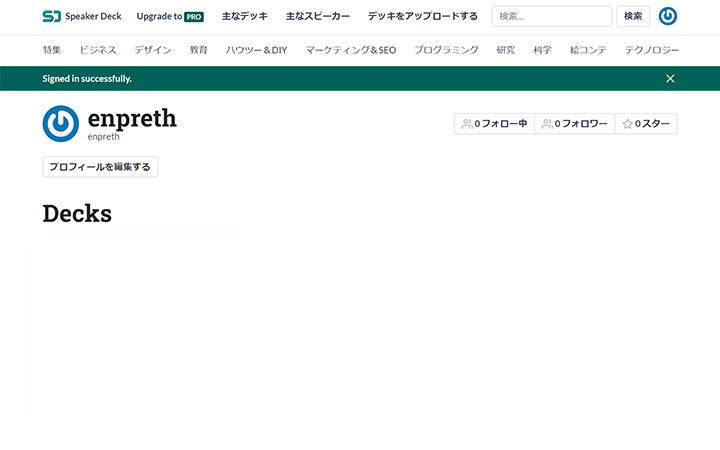Open the マーケティング＆SEO category
720x450 pixels.
pyautogui.click(x=351, y=50)
